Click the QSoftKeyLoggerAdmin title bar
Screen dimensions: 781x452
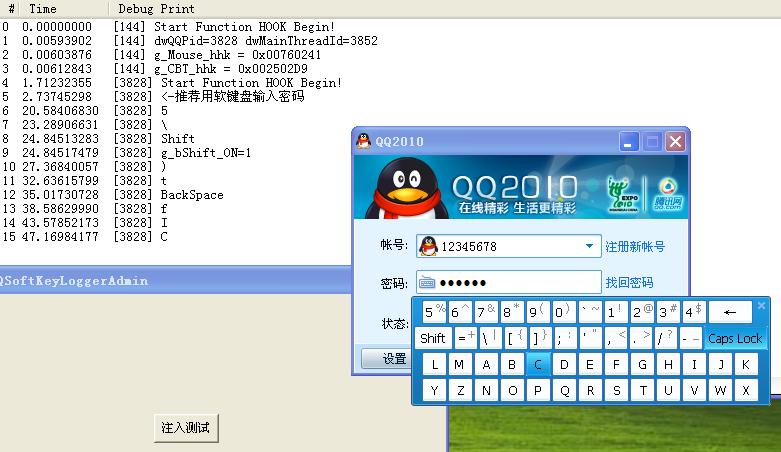point(175,280)
